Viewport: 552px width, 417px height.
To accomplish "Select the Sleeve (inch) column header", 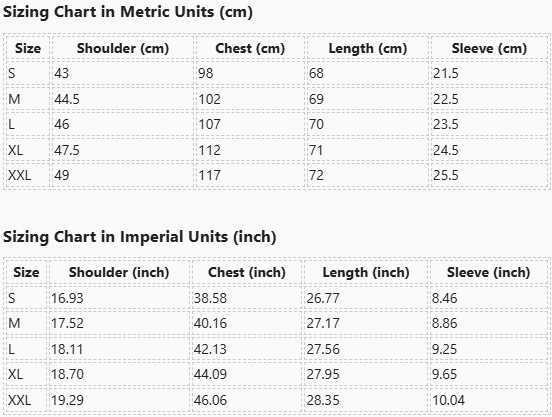I will [x=488, y=272].
